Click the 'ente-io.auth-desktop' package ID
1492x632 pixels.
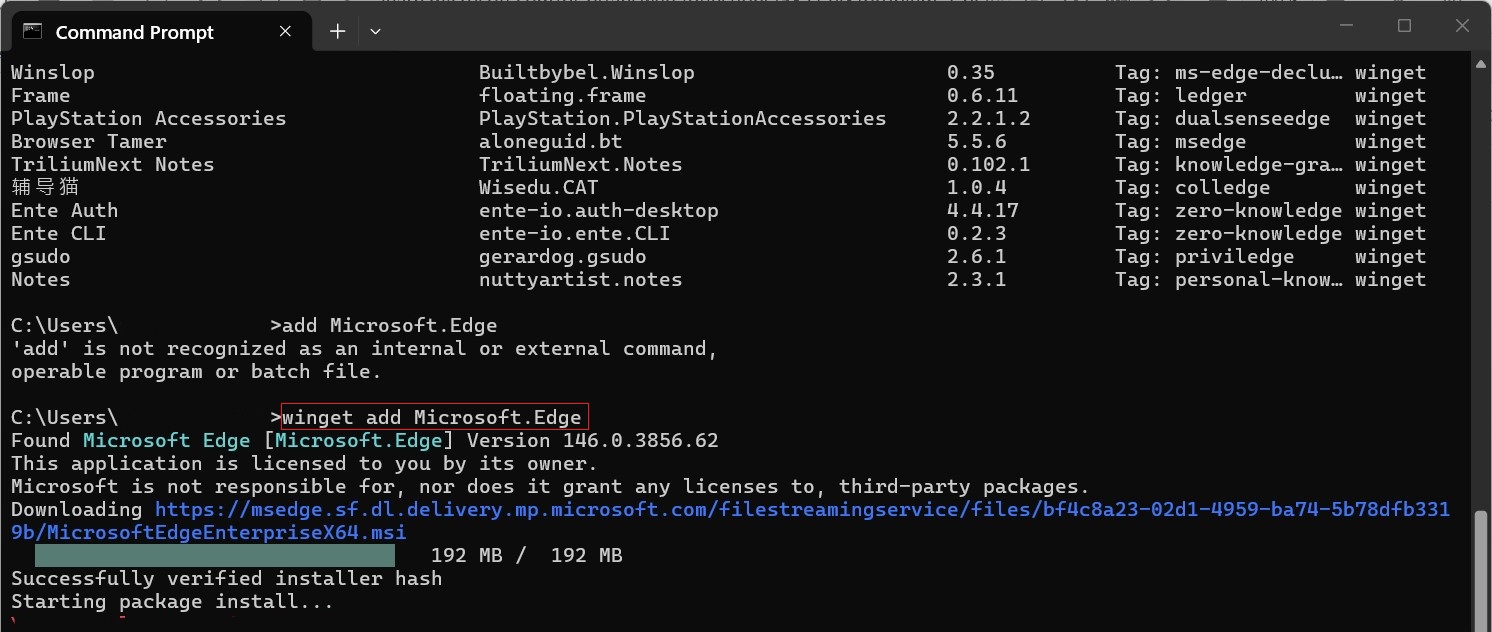599,211
